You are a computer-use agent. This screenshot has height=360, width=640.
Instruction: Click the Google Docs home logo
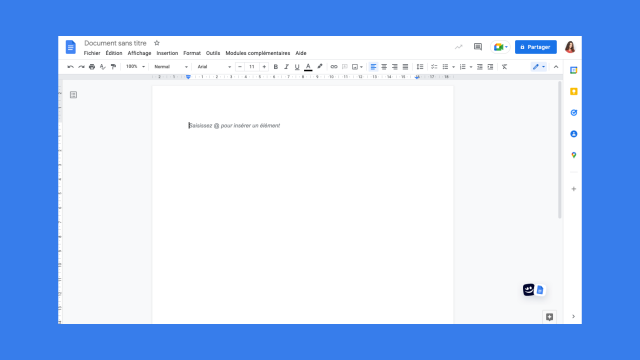71,47
